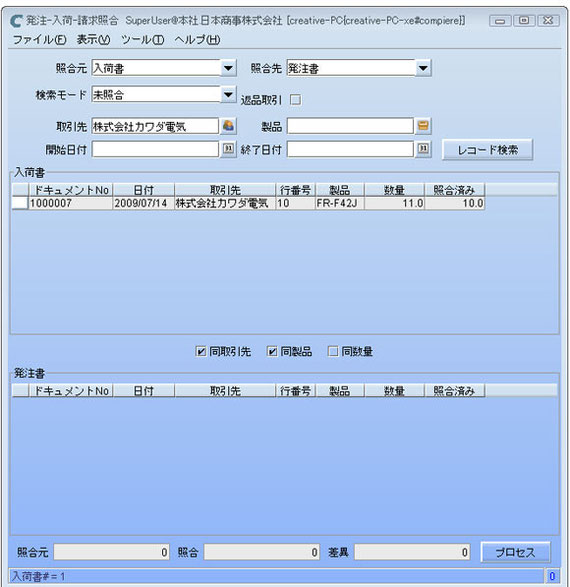Open the ツール(T) menu
Image resolution: width=570 pixels, height=587 pixels.
(x=142, y=40)
